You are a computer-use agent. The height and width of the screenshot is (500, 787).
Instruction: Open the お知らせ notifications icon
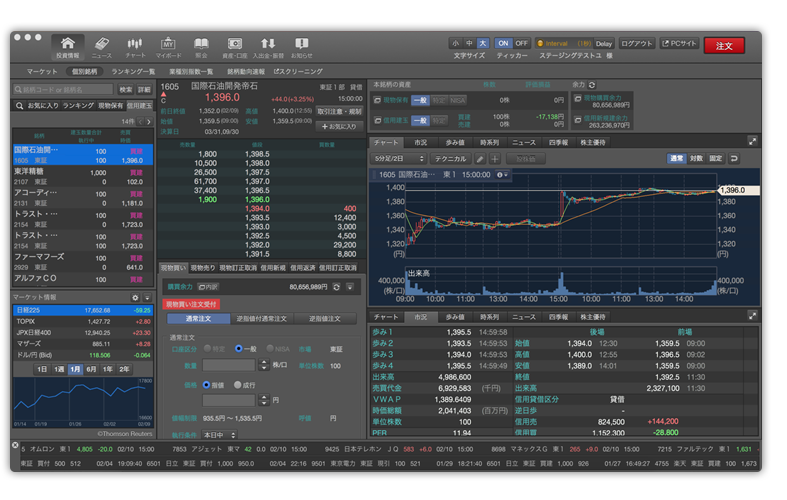(301, 46)
